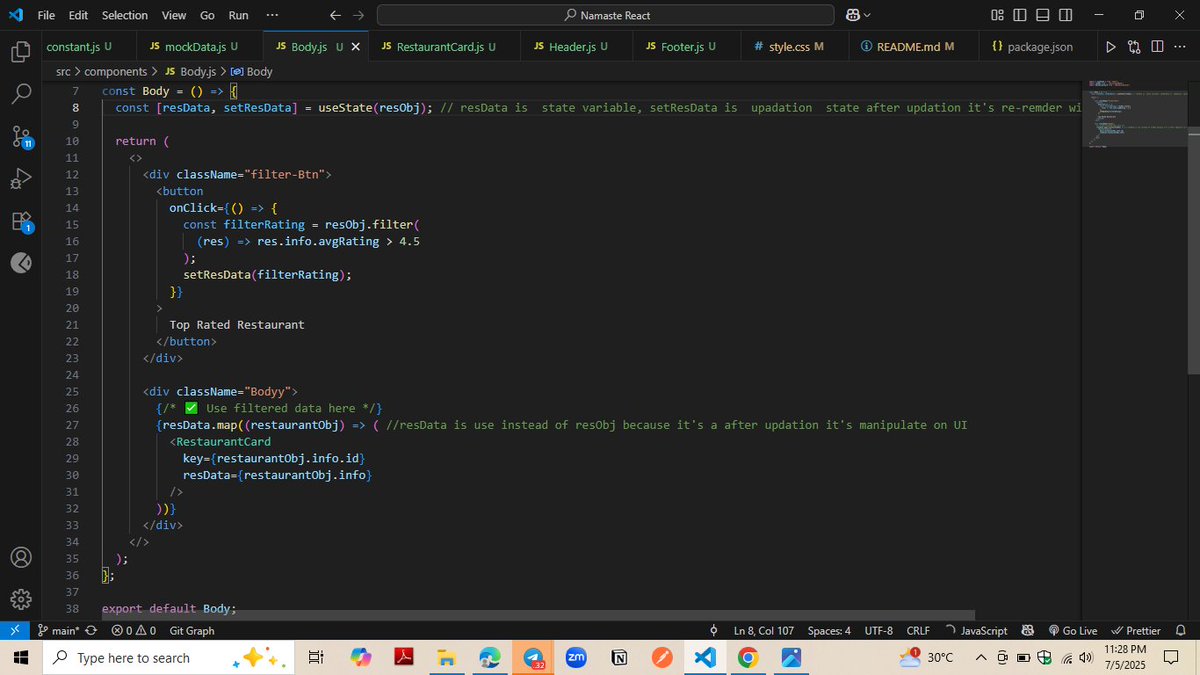Switch to the constant.js tab
Screen dimensions: 1200x675
coord(88,47)
